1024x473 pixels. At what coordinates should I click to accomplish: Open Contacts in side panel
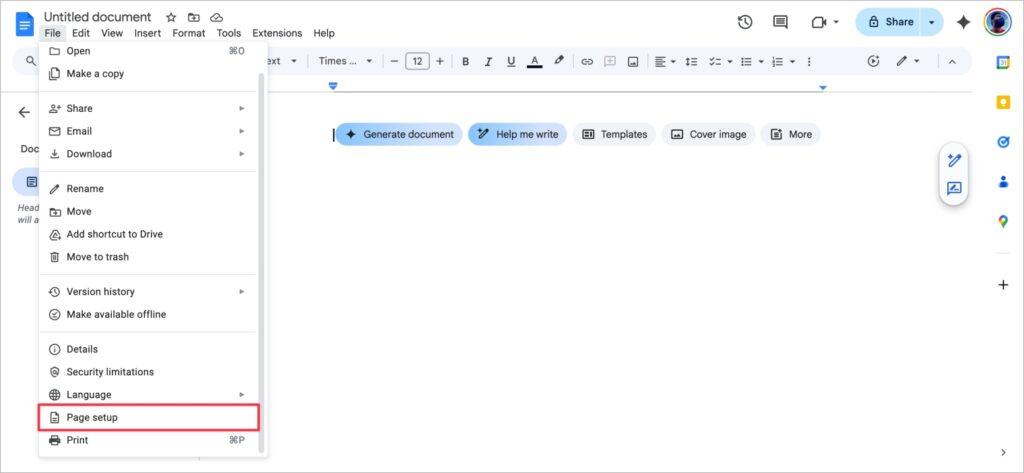[x=1004, y=182]
